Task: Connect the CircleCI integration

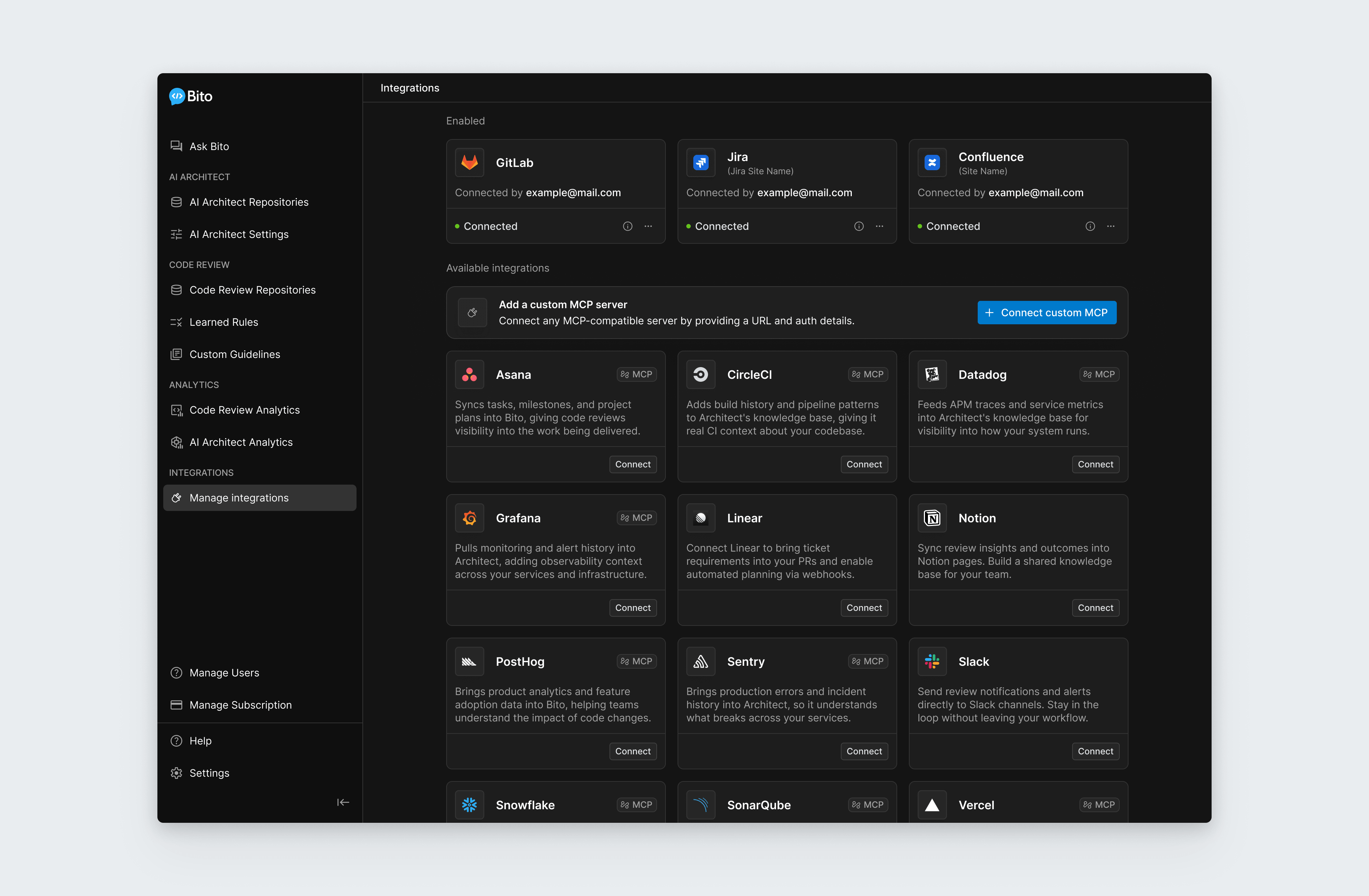Action: coord(864,465)
